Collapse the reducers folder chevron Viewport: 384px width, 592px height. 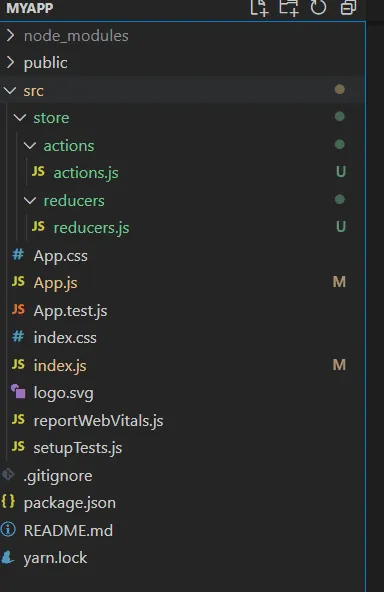(x=30, y=200)
